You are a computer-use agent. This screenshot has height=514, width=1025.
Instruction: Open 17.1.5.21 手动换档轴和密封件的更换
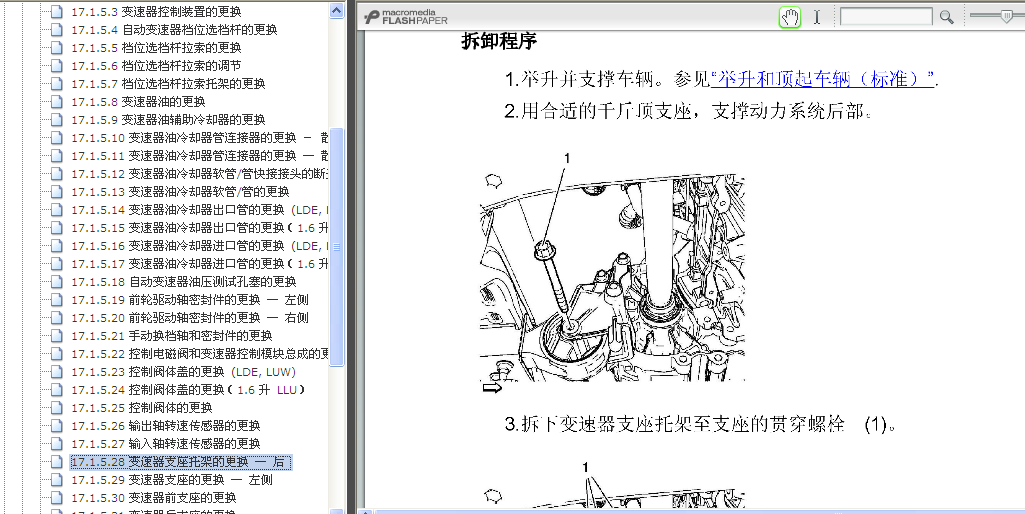[171, 335]
